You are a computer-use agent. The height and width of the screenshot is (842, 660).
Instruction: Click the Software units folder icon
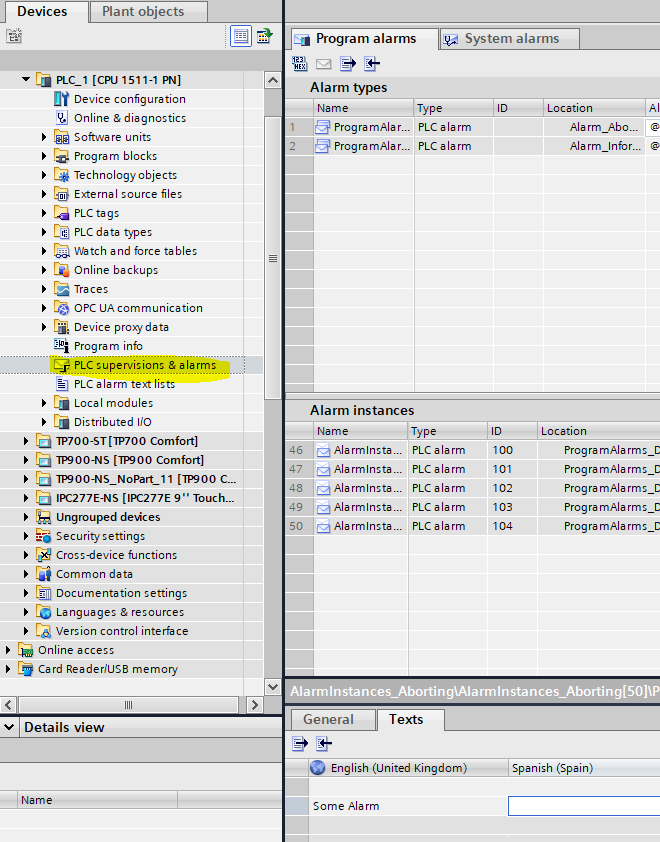[x=62, y=137]
